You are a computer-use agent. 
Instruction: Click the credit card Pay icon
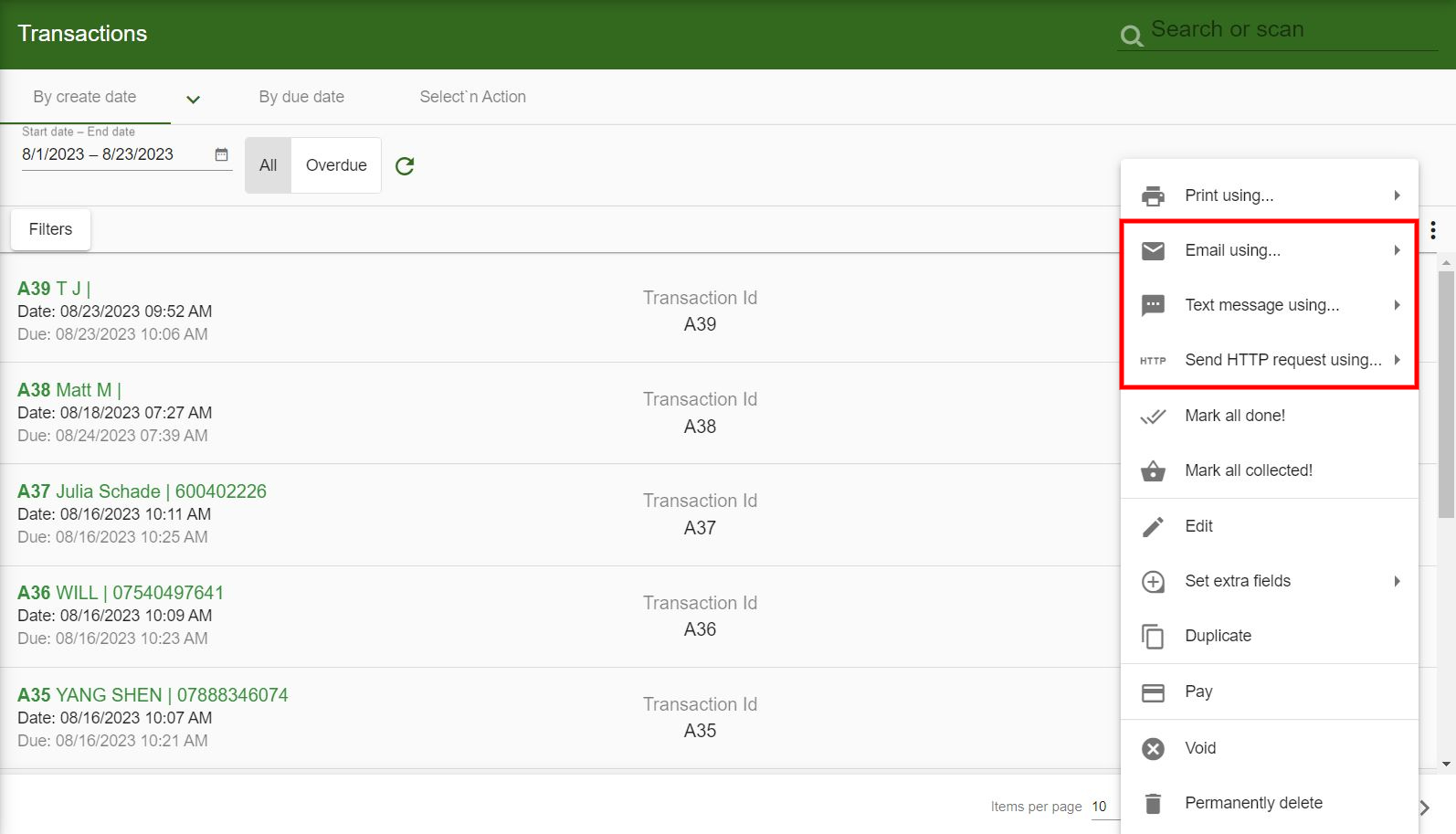(x=1154, y=693)
